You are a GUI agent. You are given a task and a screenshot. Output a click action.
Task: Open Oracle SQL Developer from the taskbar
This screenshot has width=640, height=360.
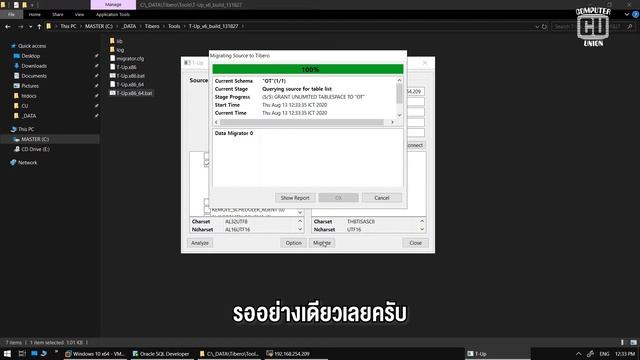(160, 354)
